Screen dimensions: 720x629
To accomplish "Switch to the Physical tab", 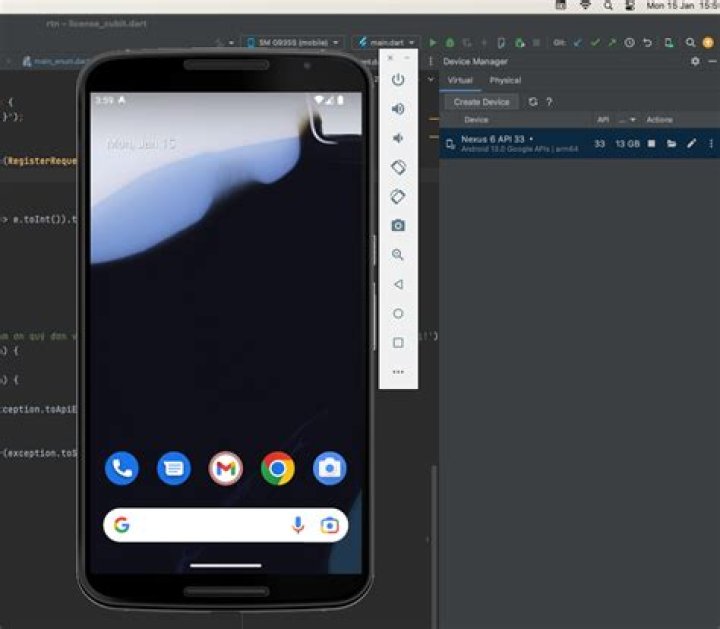I will [x=505, y=80].
